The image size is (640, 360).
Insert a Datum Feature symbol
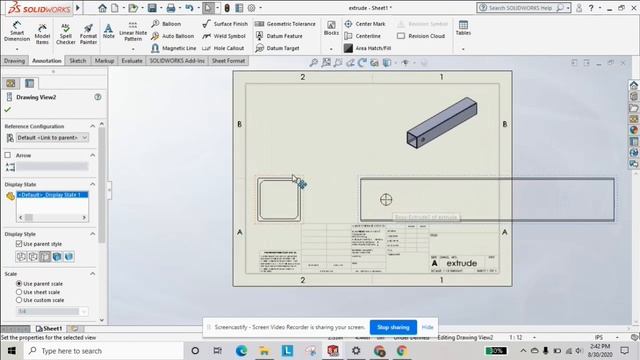pos(279,36)
